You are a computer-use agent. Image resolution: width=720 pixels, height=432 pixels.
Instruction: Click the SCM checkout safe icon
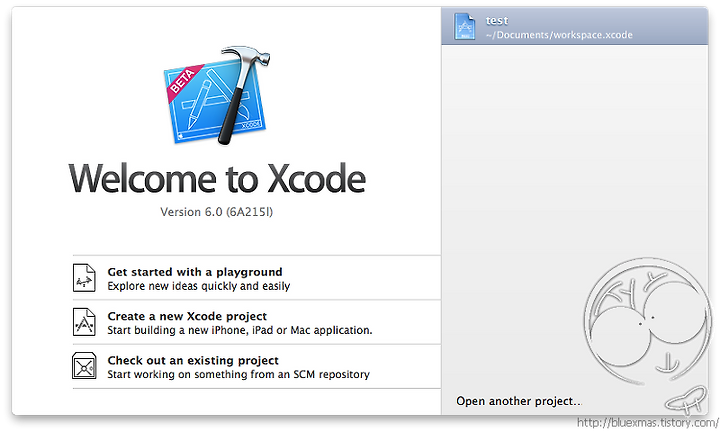84,366
